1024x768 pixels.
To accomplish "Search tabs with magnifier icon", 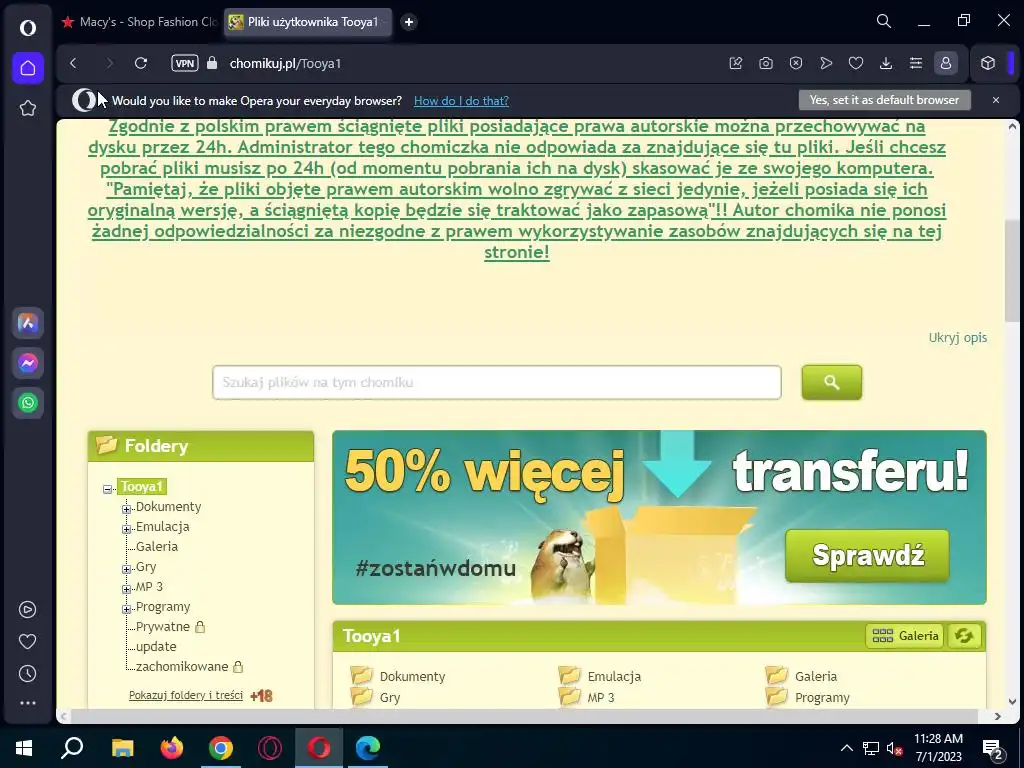I will [884, 22].
